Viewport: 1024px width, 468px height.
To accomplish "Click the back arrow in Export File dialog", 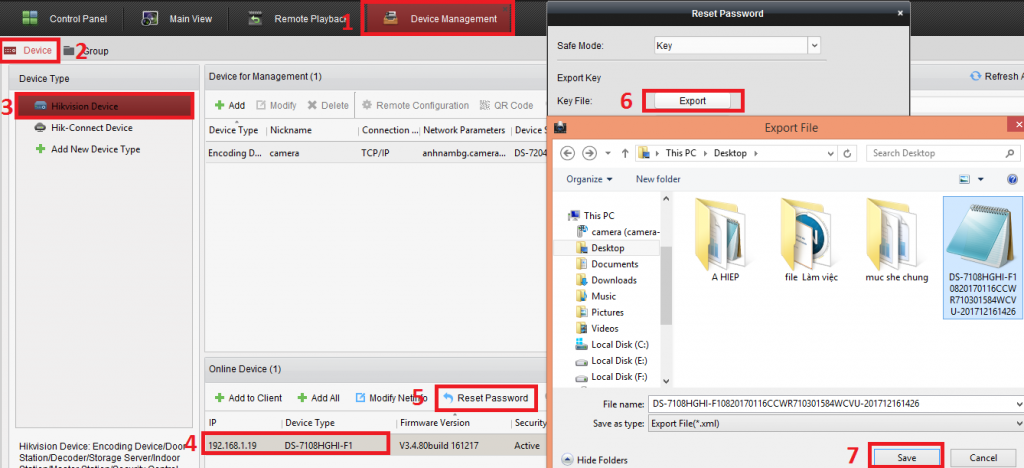I will [570, 153].
